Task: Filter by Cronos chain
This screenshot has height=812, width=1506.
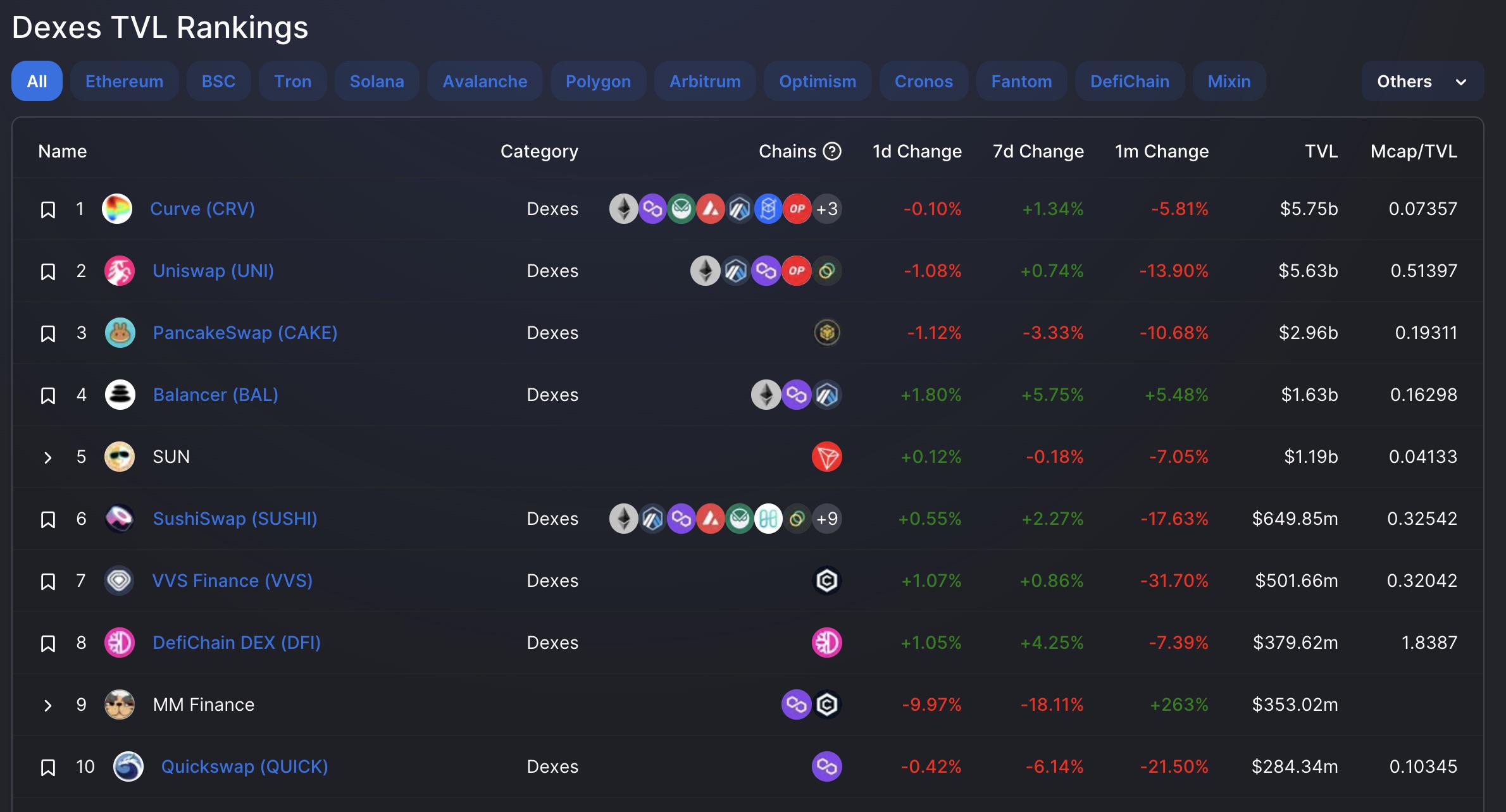Action: [x=923, y=82]
